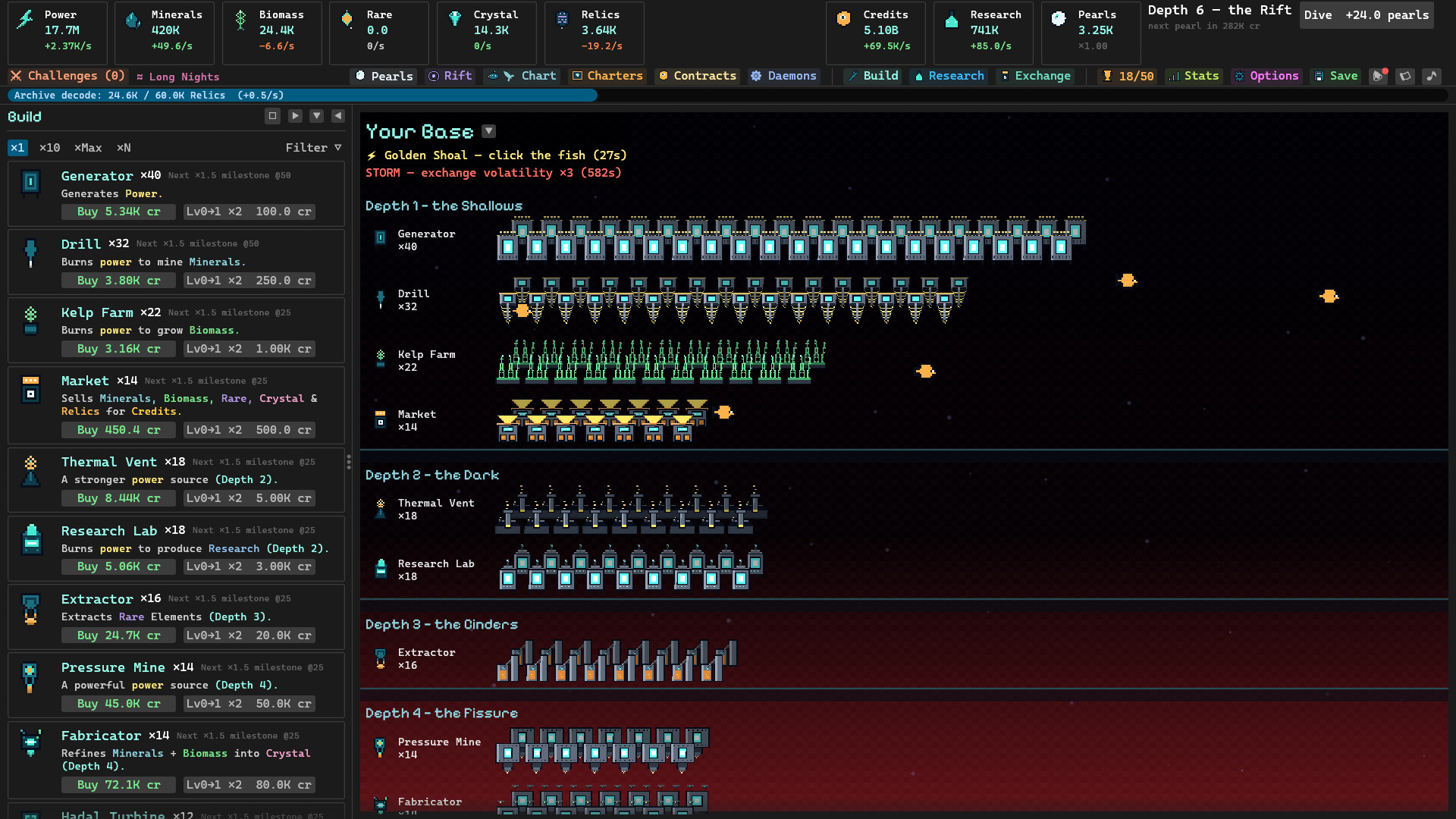Open the Charters tab
Screen dimensions: 1456x819
tap(607, 76)
